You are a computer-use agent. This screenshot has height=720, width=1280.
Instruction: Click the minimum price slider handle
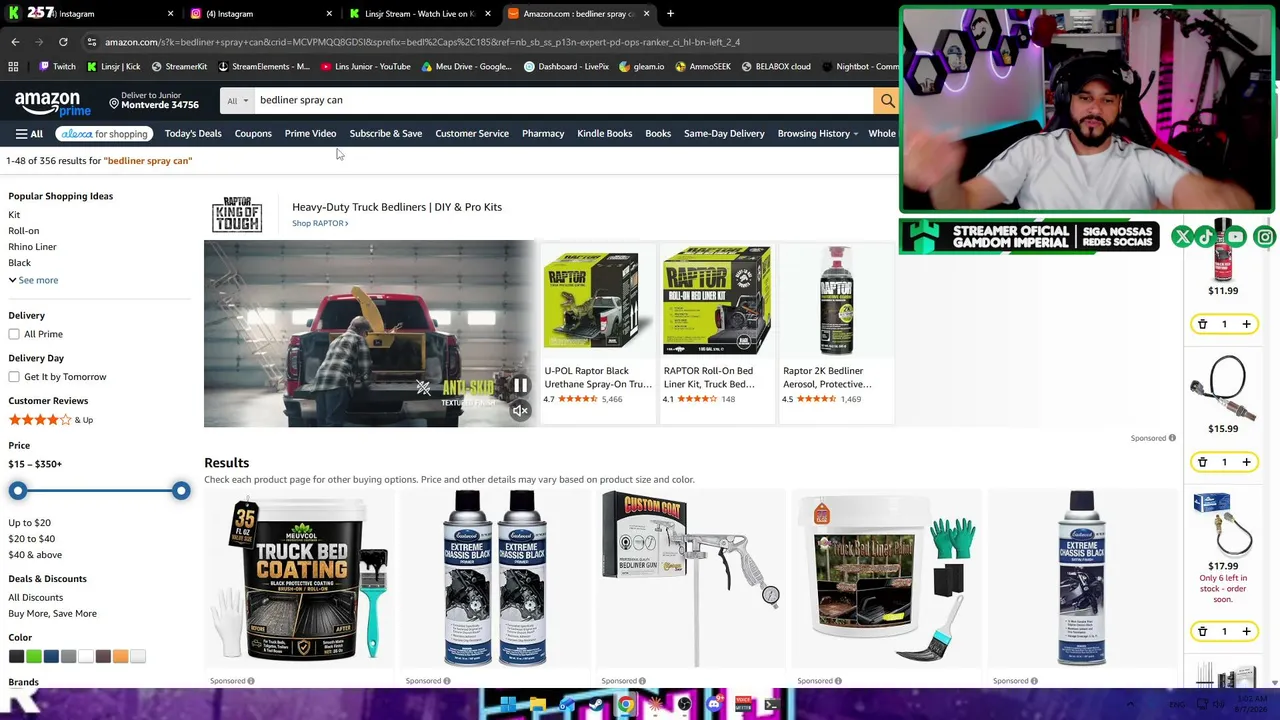(x=18, y=491)
